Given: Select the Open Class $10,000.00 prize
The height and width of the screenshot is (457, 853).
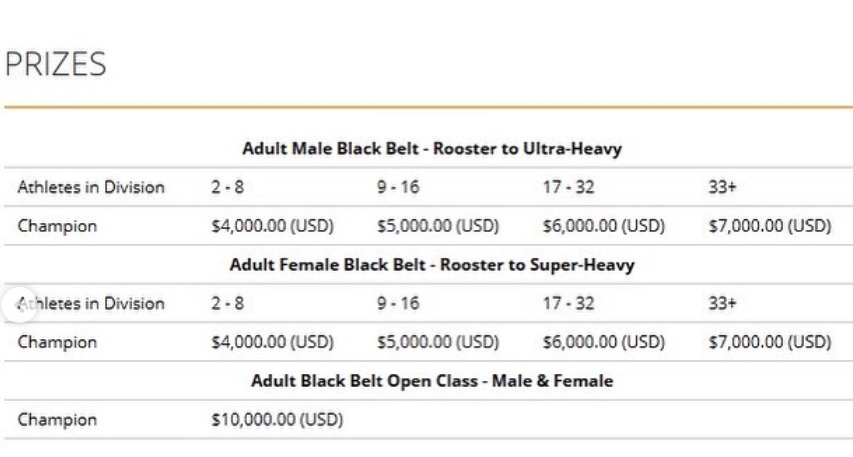Looking at the screenshot, I should click(277, 420).
